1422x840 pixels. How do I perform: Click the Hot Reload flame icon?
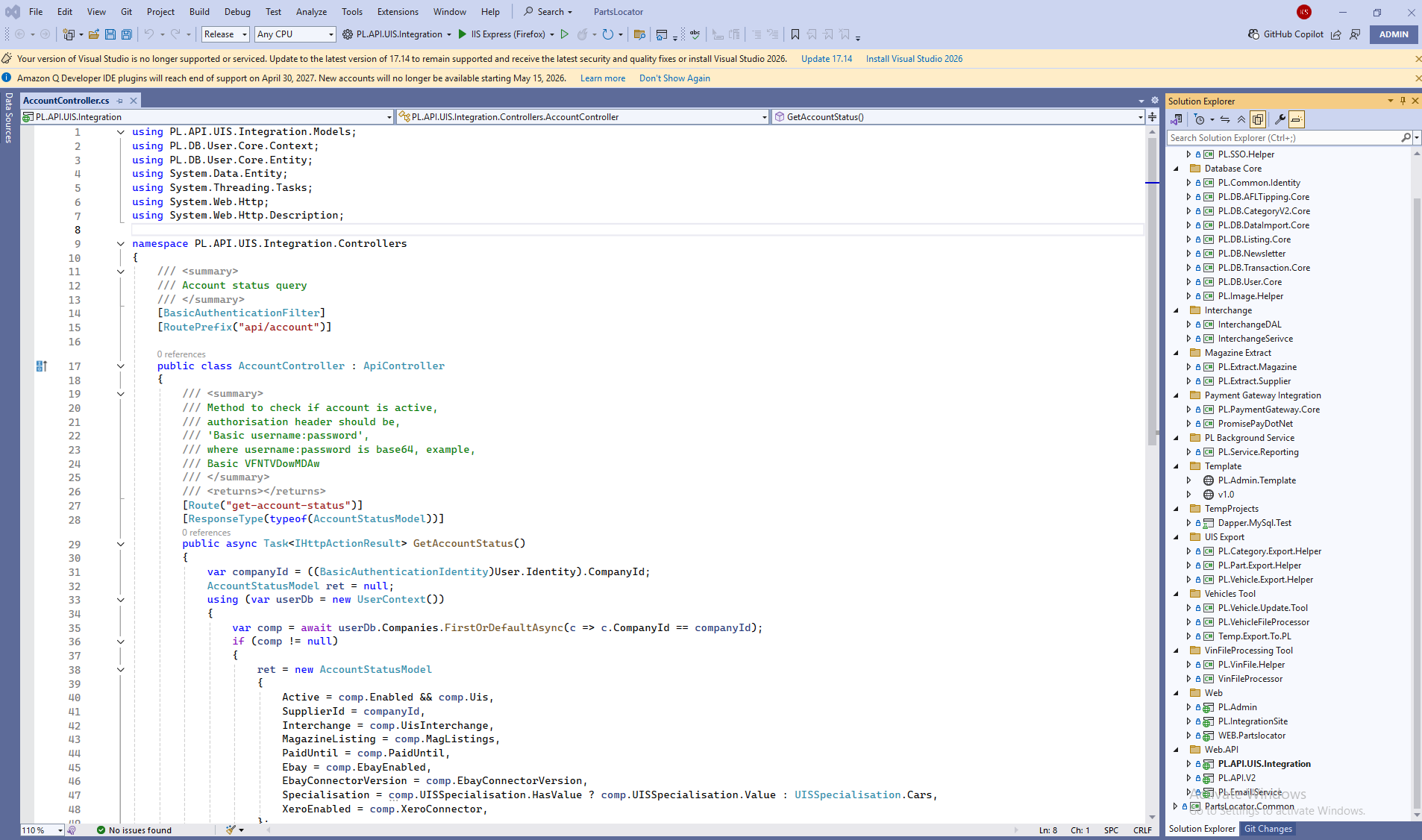(583, 34)
